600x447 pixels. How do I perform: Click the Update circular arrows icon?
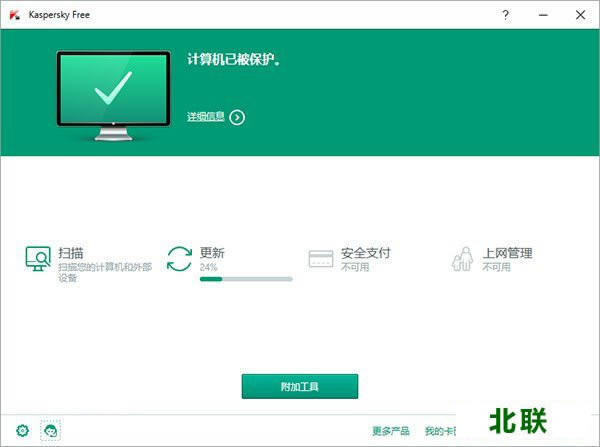coord(179,259)
